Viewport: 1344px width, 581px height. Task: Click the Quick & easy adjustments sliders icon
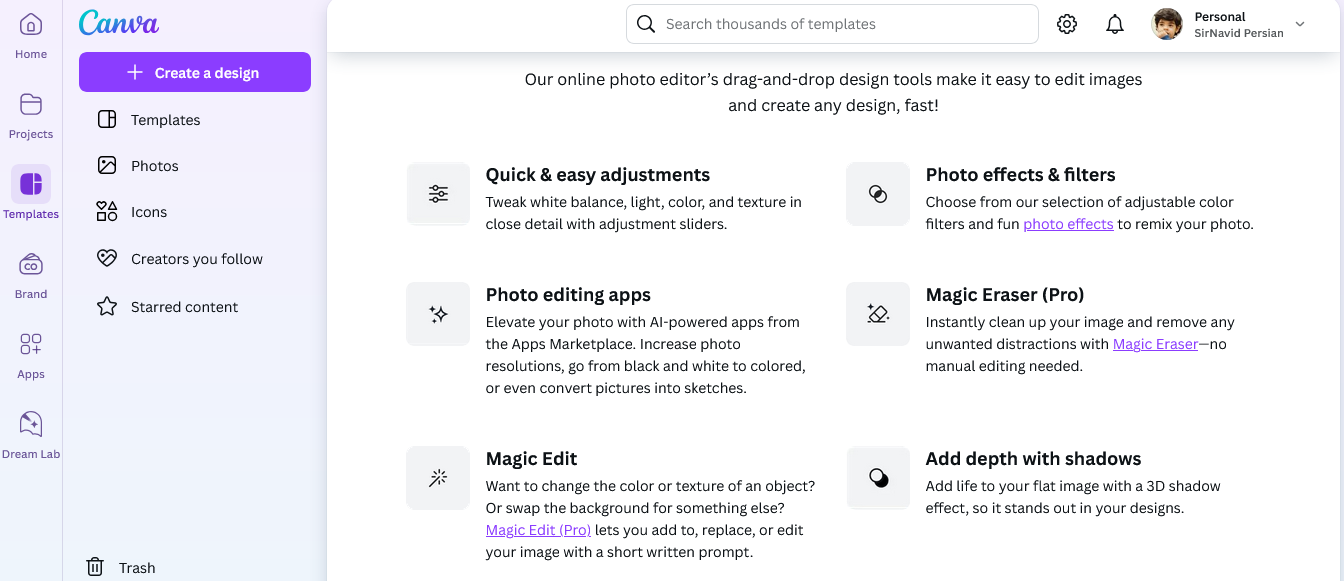point(438,194)
